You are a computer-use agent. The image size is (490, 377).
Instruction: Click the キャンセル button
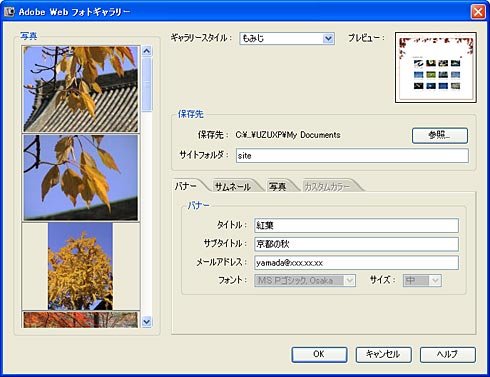click(x=383, y=354)
